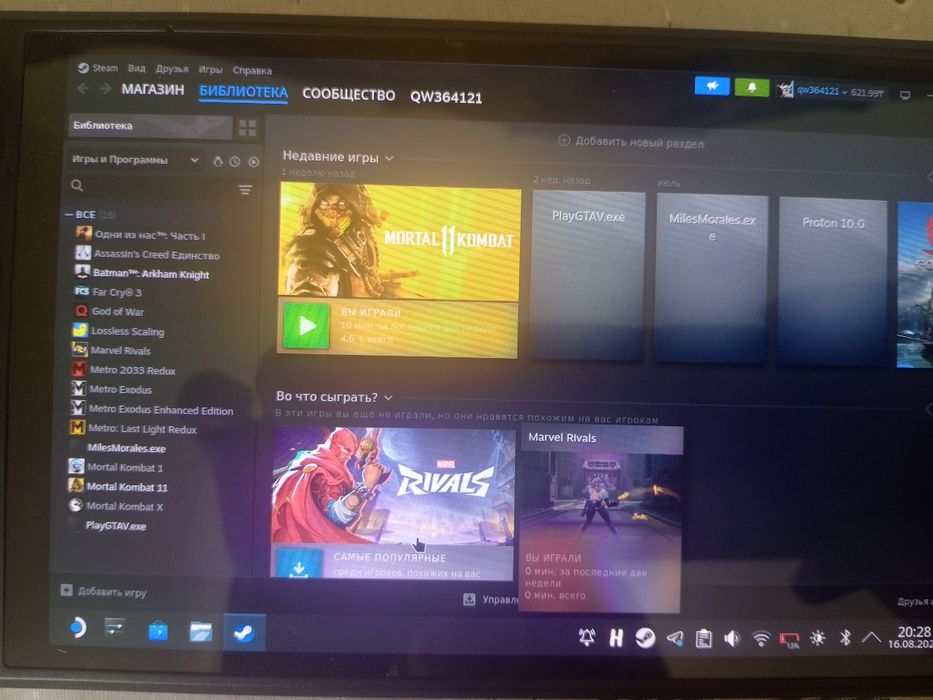933x700 pixels.
Task: Click Добавить игру button
Action: (104, 591)
